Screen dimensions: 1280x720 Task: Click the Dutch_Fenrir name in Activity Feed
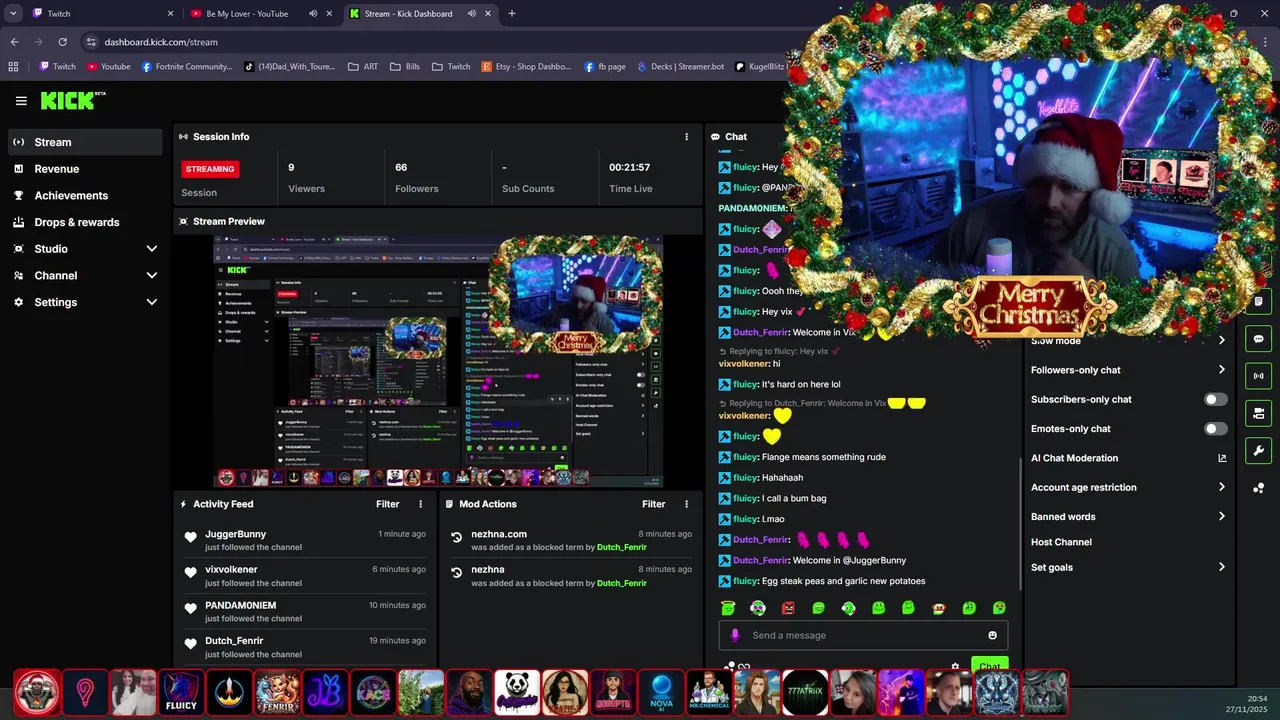[234, 641]
